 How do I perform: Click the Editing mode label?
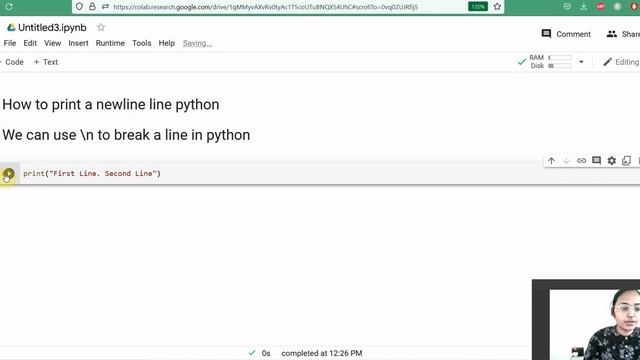tap(627, 62)
